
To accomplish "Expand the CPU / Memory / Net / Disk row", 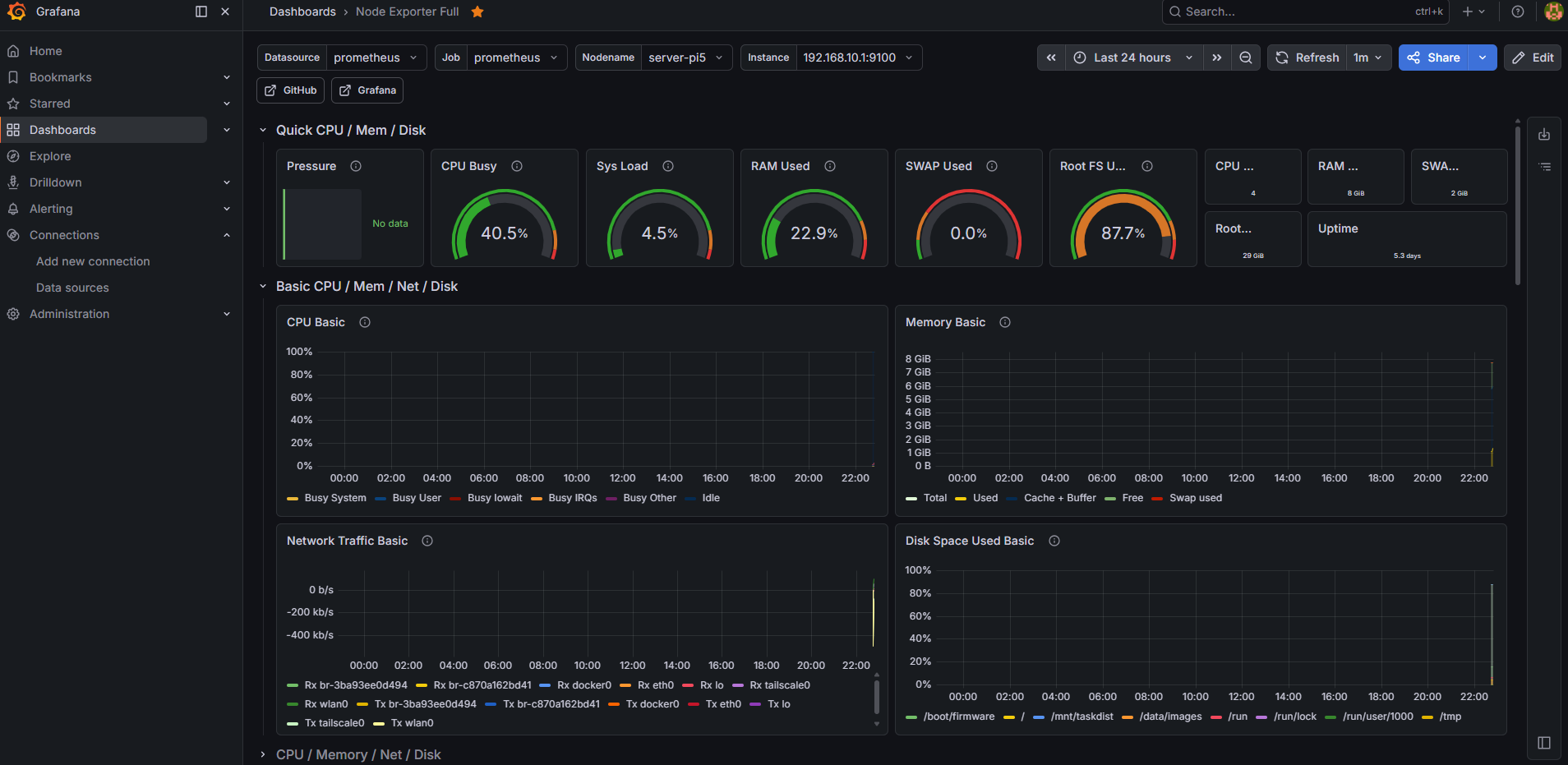I will (x=263, y=754).
